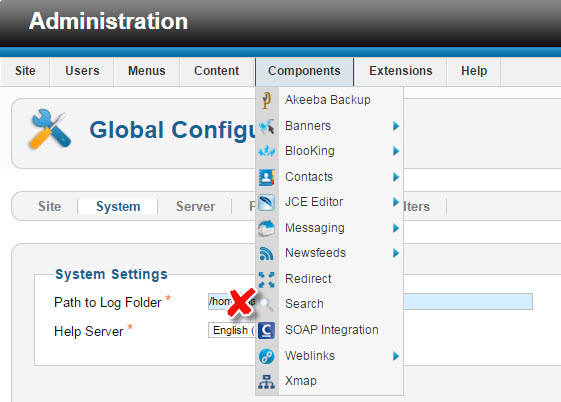Switch to the Site configuration tab
Screen dimensions: 561x402
tap(49, 206)
